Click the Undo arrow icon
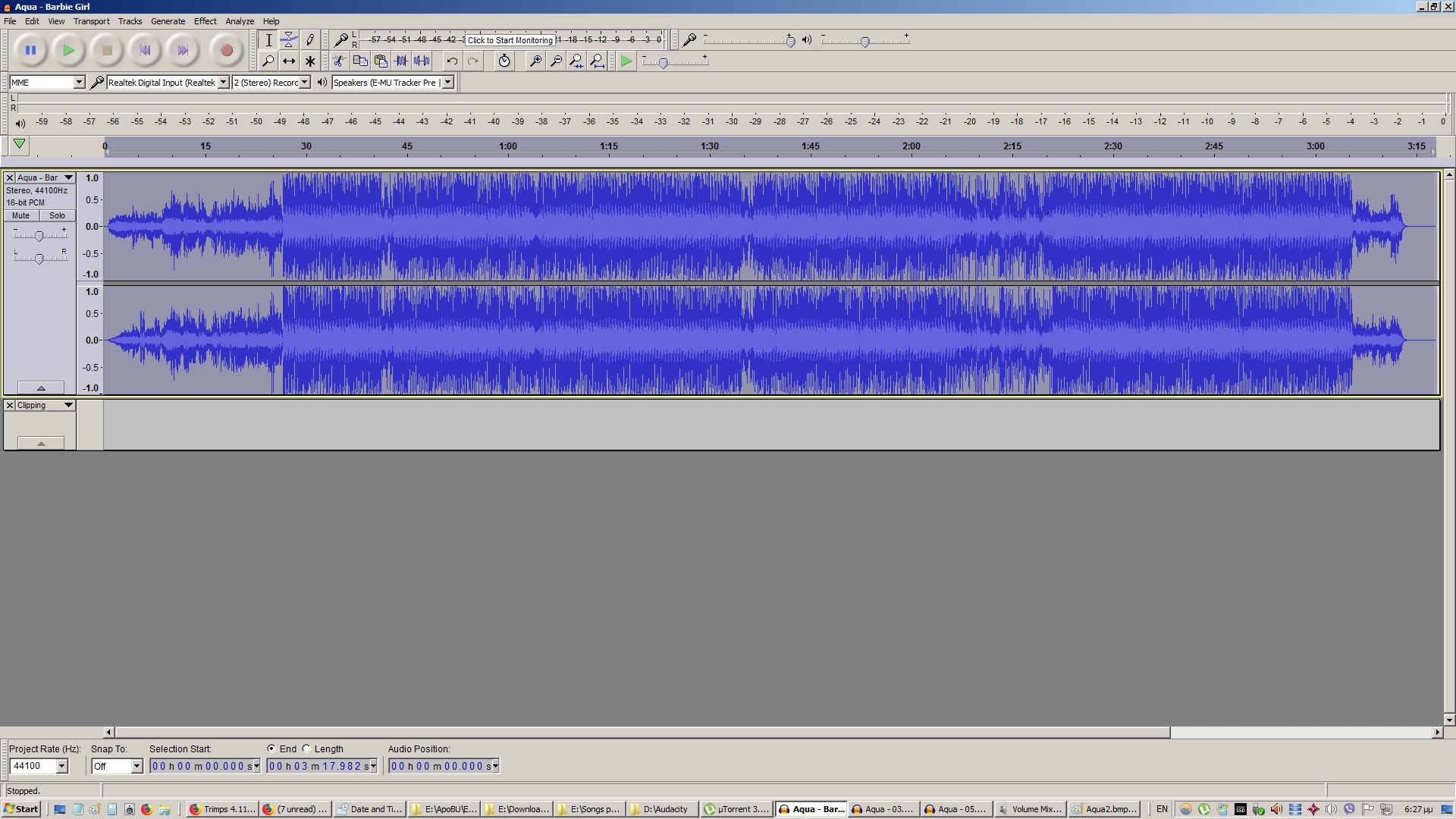1456x819 pixels. tap(452, 61)
